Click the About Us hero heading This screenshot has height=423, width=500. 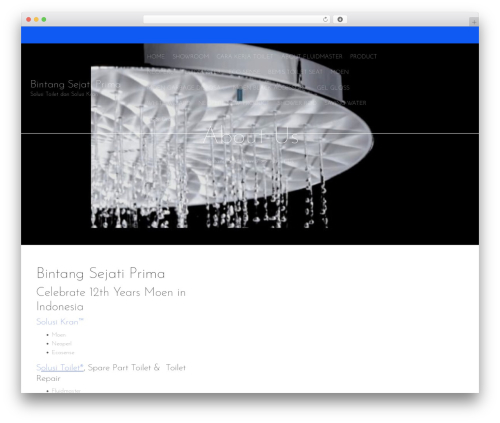(251, 135)
